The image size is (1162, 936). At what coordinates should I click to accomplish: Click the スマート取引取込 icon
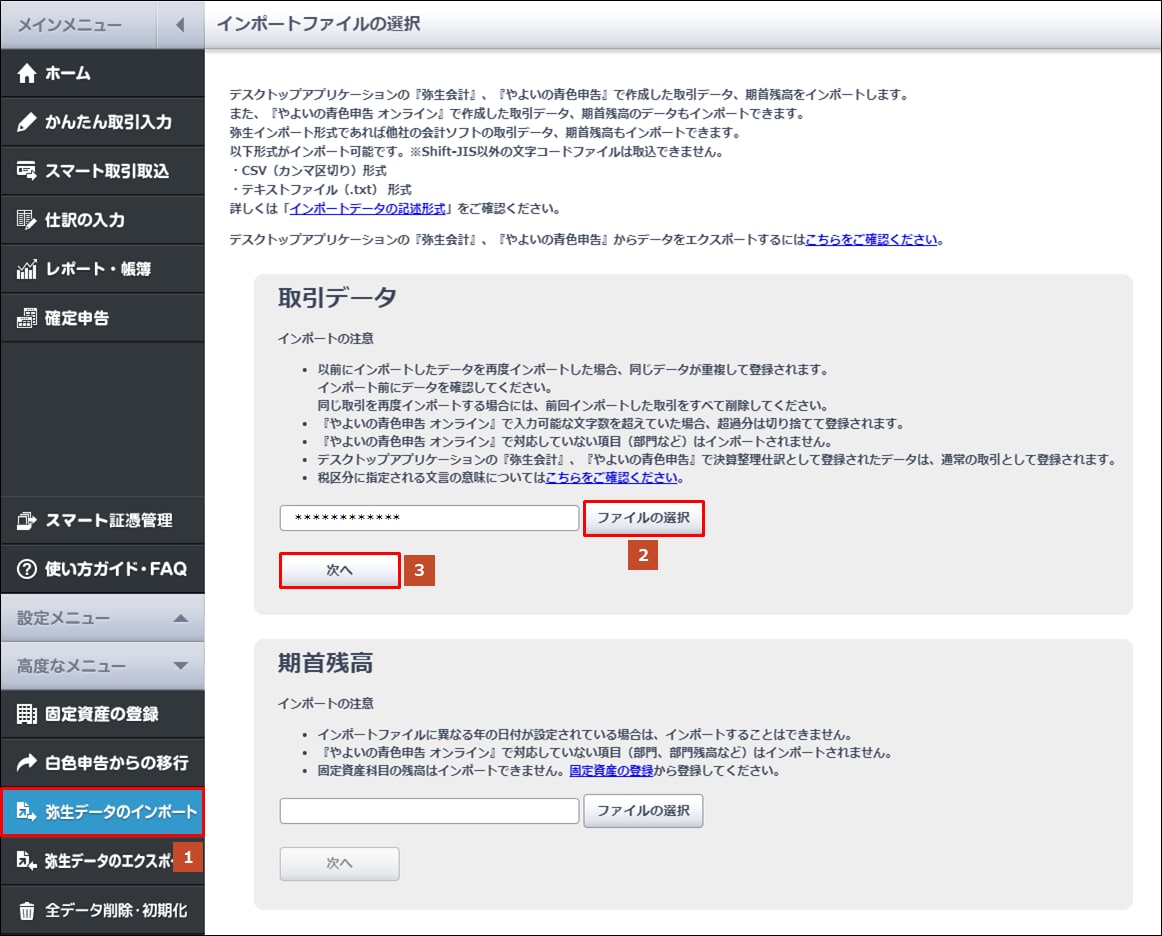[x=27, y=170]
